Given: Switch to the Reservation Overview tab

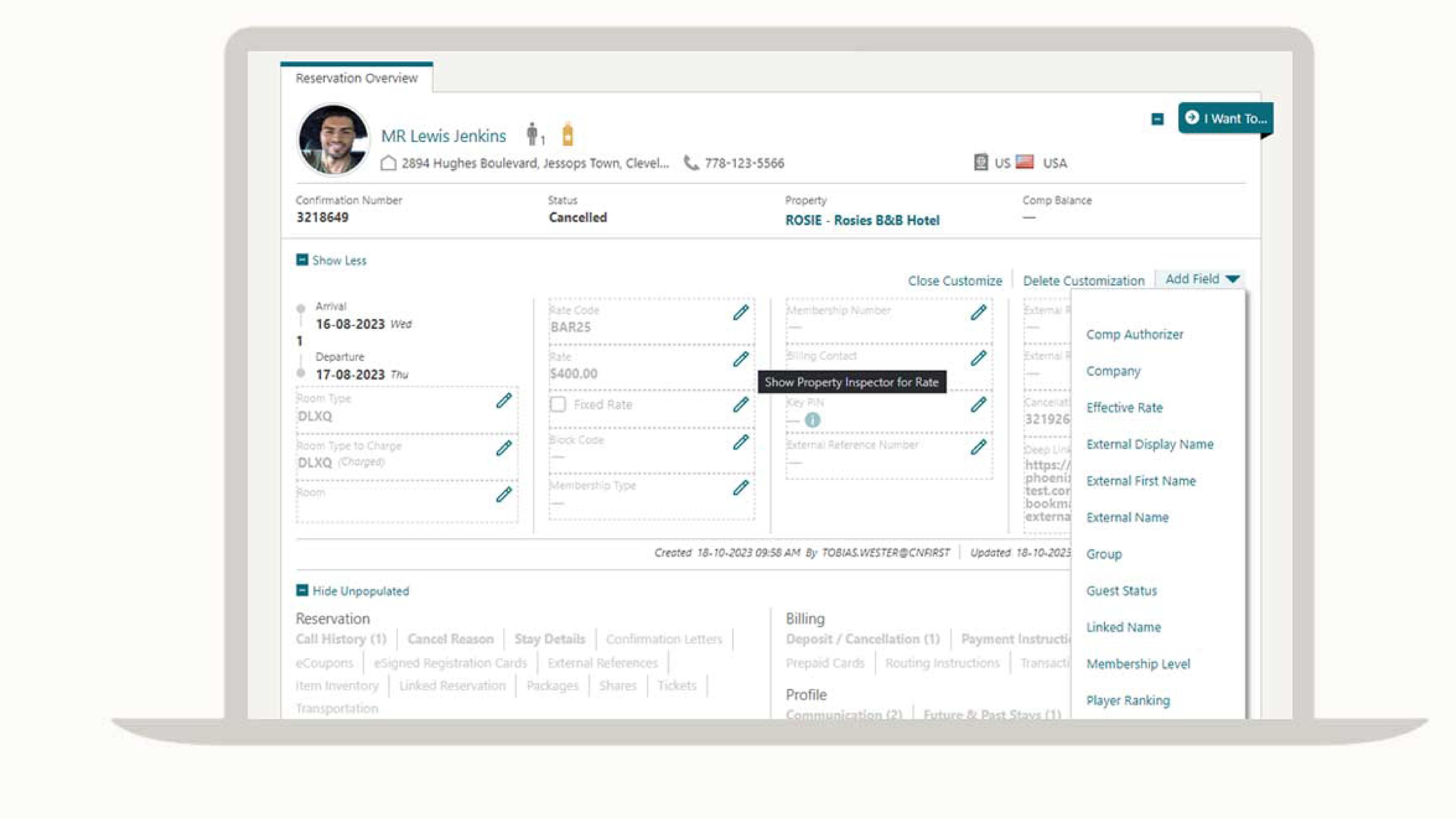Looking at the screenshot, I should [357, 78].
